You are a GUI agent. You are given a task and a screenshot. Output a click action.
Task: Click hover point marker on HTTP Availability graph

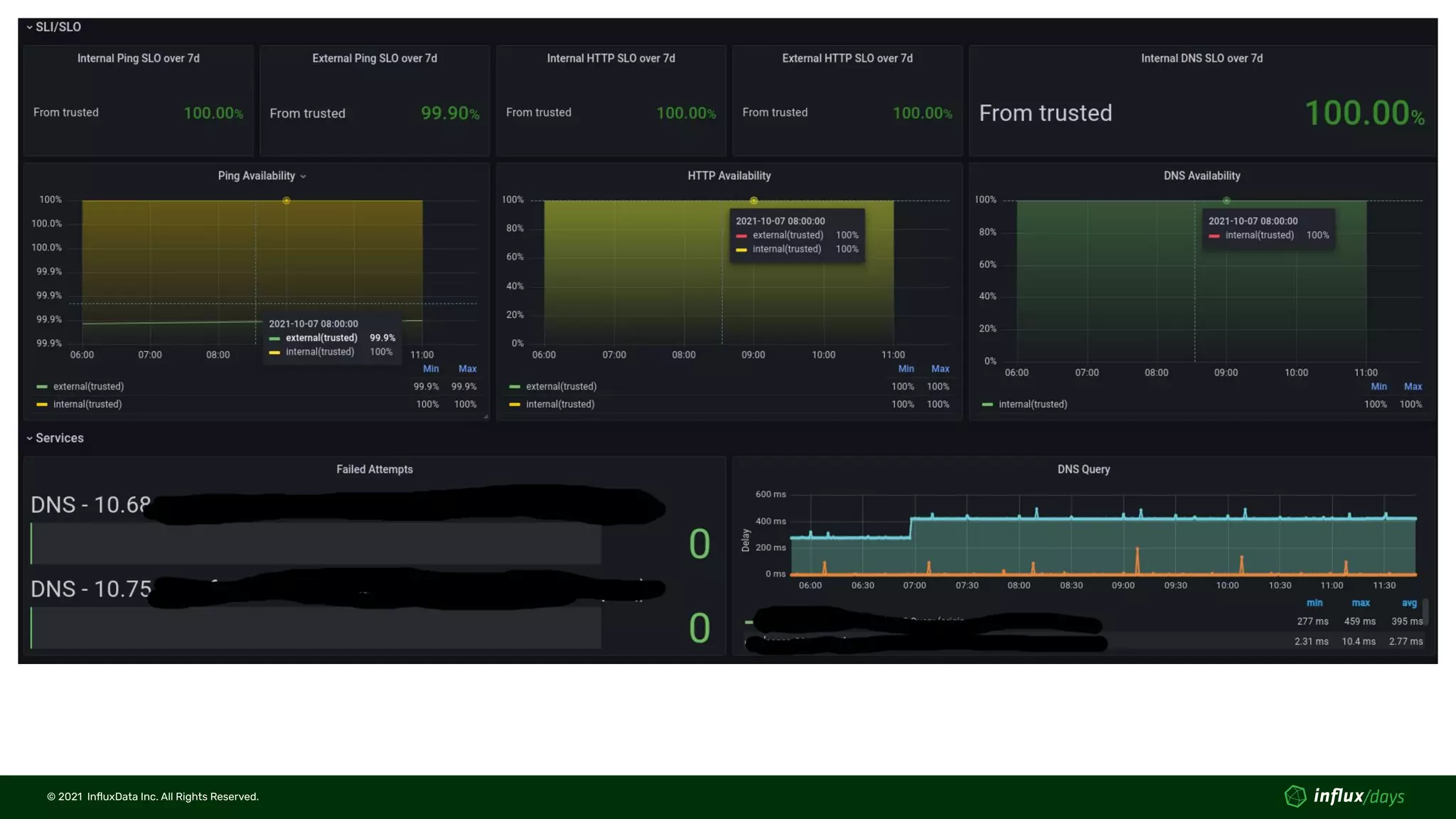[x=754, y=200]
